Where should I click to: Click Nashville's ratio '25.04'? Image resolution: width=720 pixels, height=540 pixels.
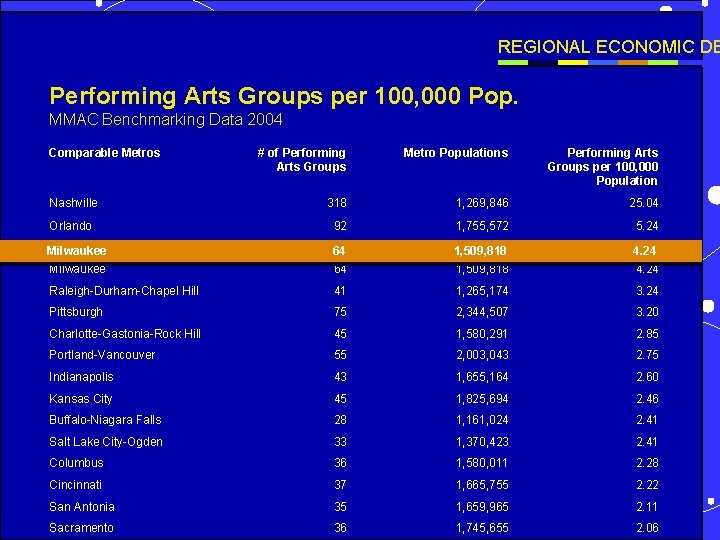(x=644, y=203)
